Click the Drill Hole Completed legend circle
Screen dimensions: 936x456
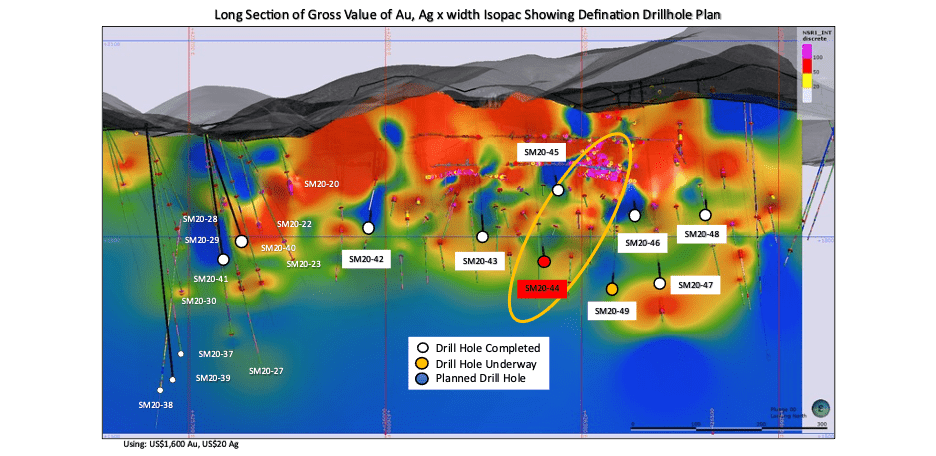pos(423,347)
